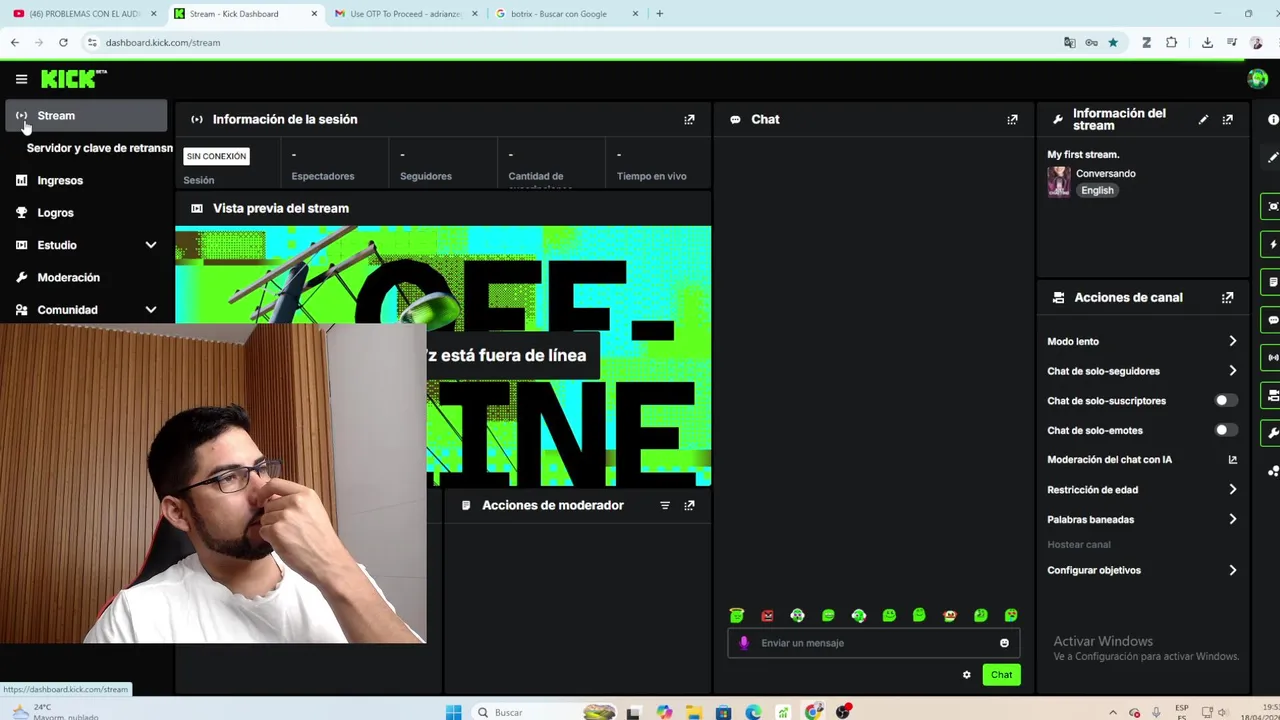Click the purple microphone icon in chat box
The height and width of the screenshot is (720, 1280).
pyautogui.click(x=743, y=643)
